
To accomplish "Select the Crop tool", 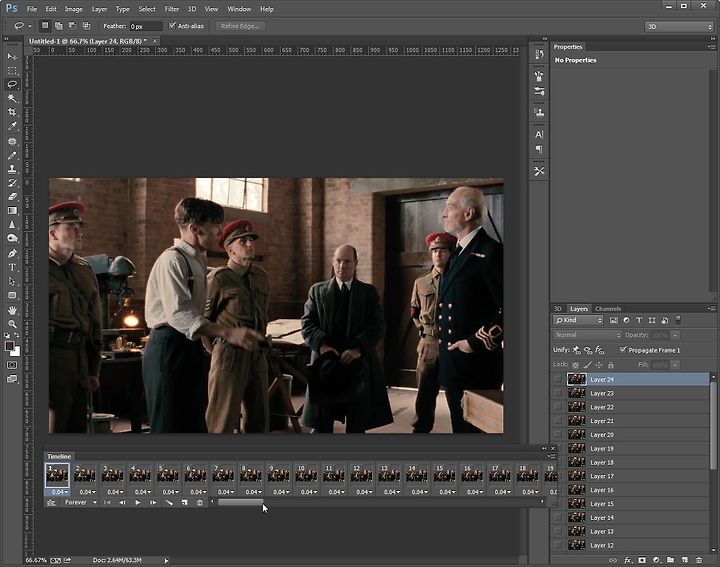I will (x=12, y=112).
